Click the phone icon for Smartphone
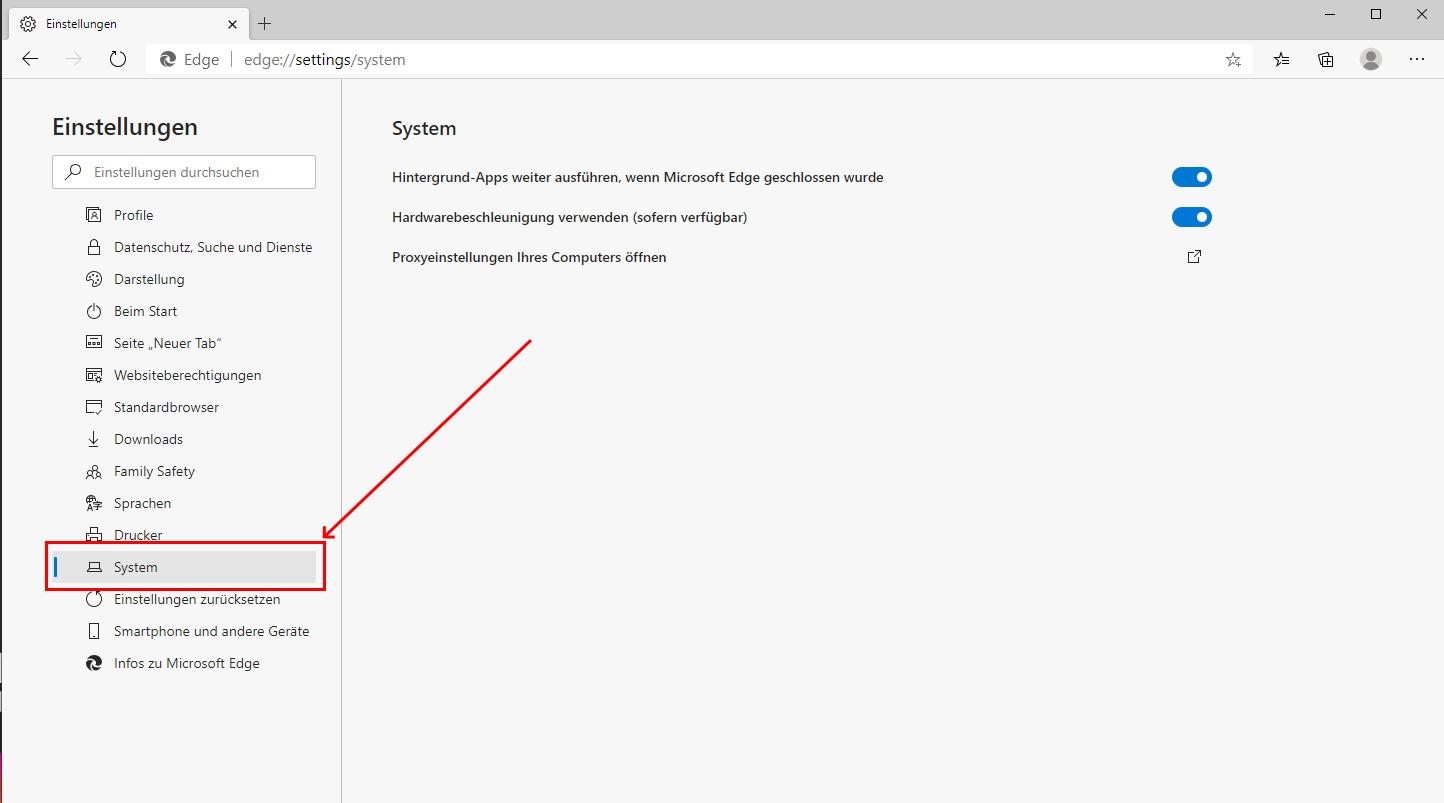 94,631
